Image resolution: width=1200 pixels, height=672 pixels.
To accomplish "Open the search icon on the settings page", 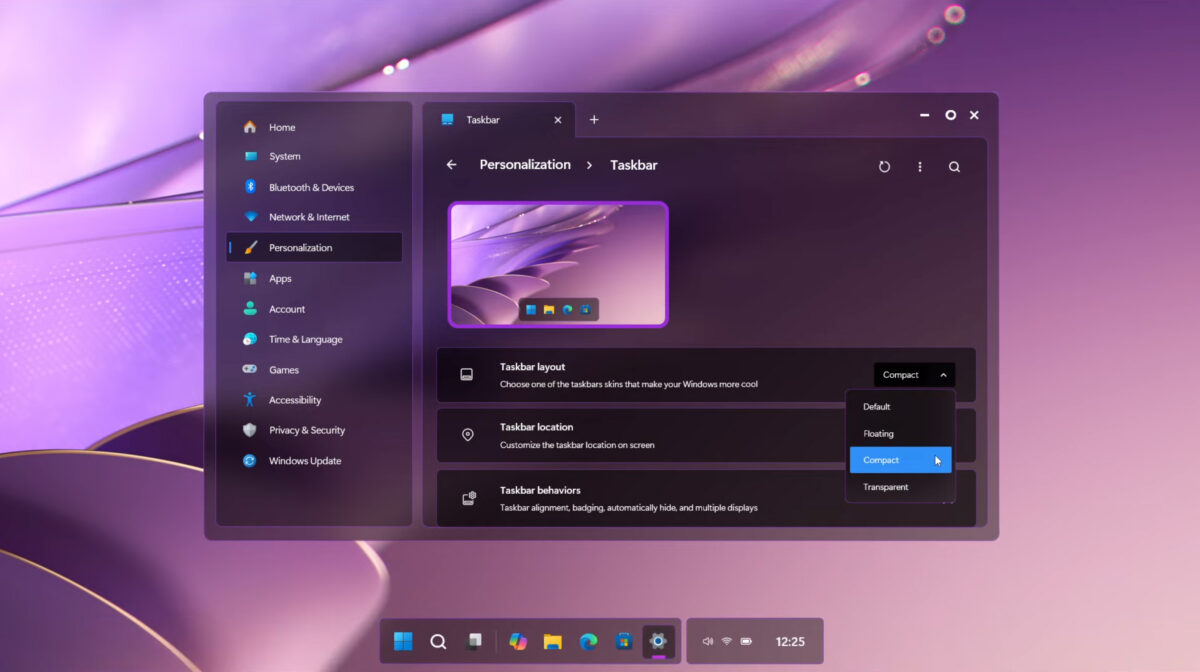I will 954,166.
